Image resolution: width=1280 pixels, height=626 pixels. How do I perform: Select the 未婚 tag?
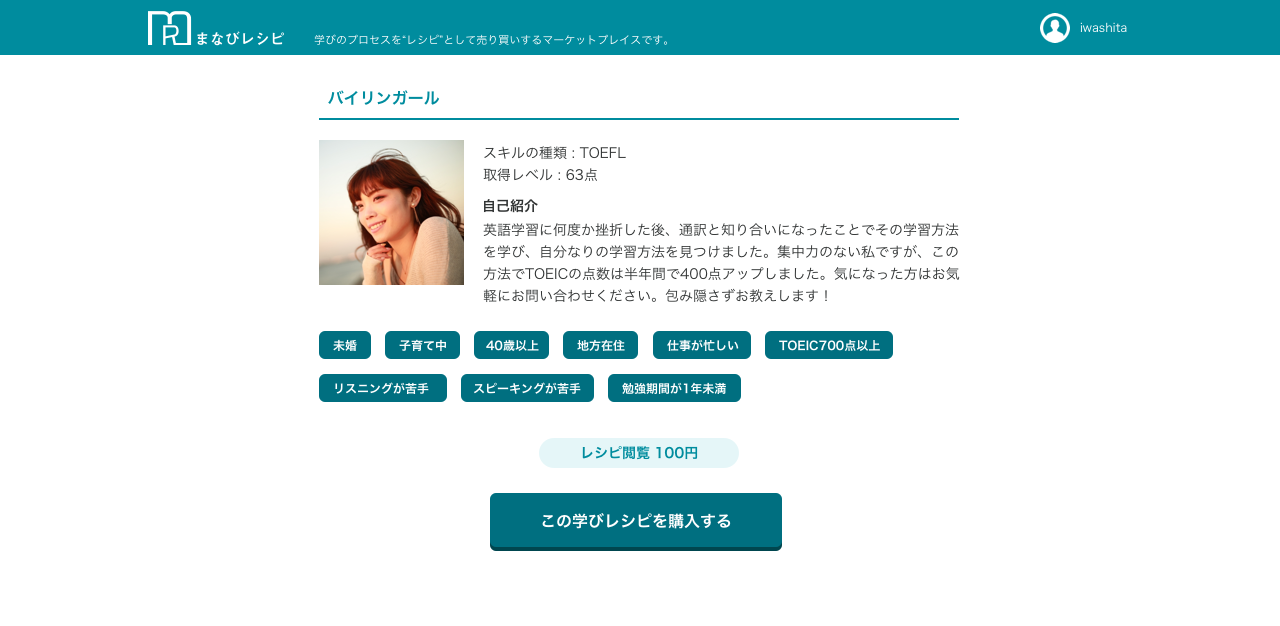344,345
